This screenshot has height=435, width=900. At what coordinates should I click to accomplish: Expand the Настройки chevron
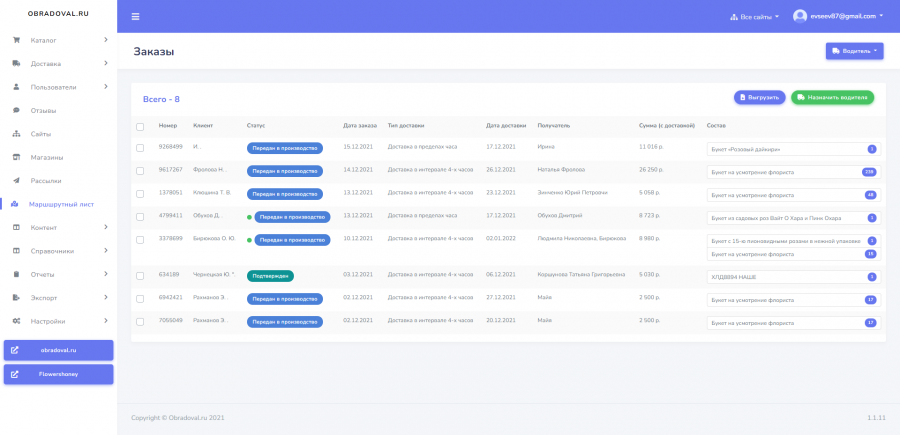coord(106,321)
